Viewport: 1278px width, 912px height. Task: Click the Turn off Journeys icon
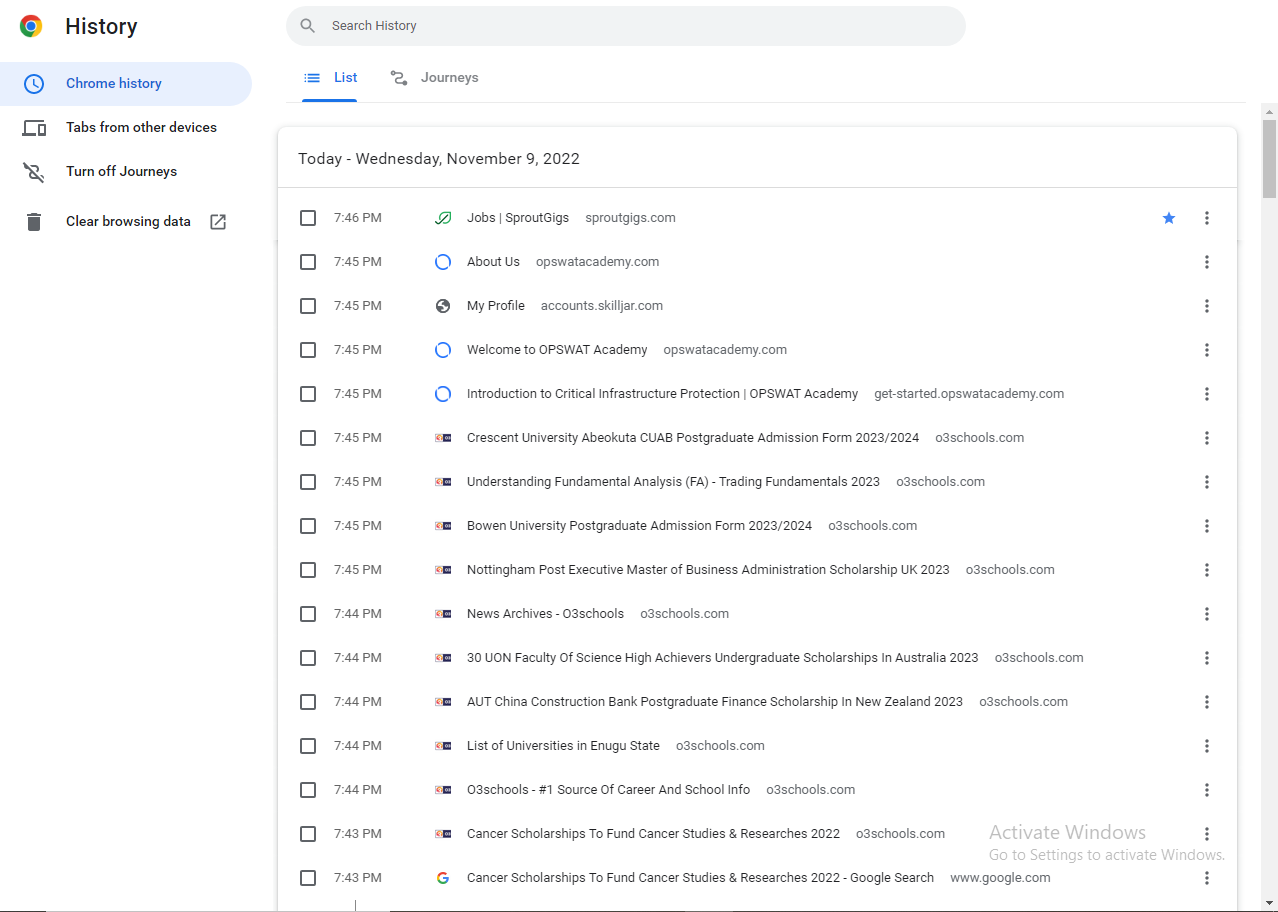pos(34,172)
